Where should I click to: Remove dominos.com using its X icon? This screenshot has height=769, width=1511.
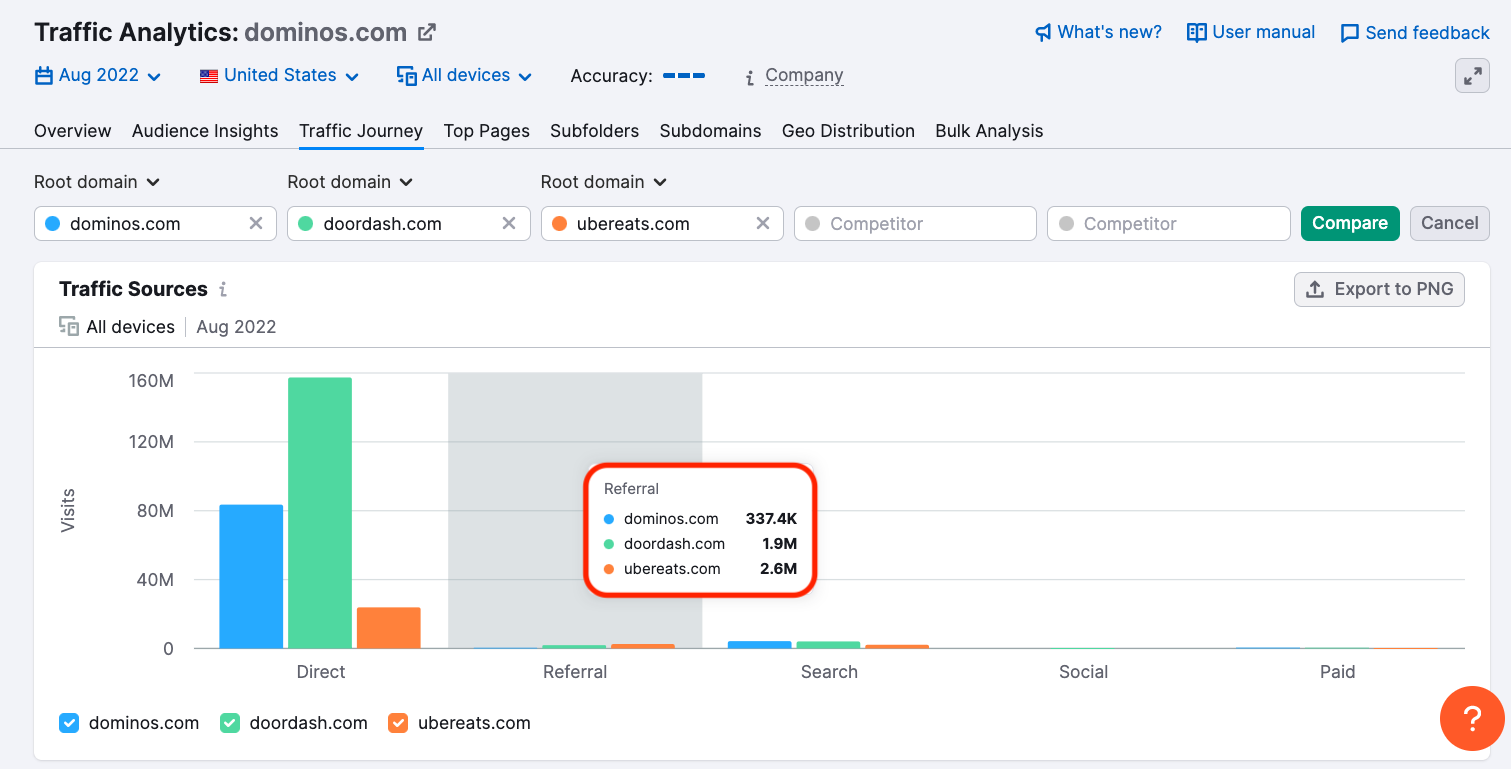(x=256, y=224)
